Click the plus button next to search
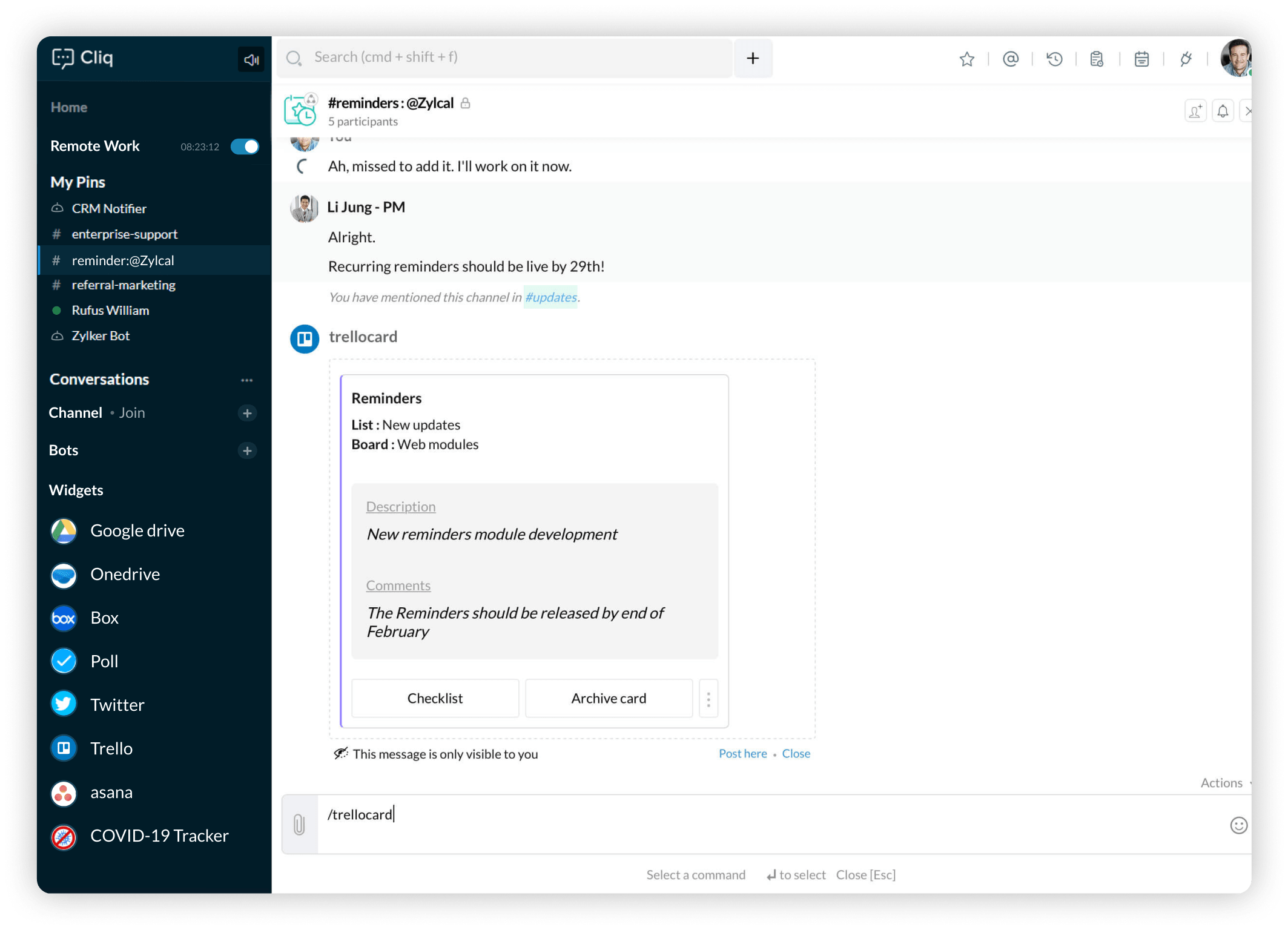This screenshot has width=1288, height=930. tap(753, 58)
